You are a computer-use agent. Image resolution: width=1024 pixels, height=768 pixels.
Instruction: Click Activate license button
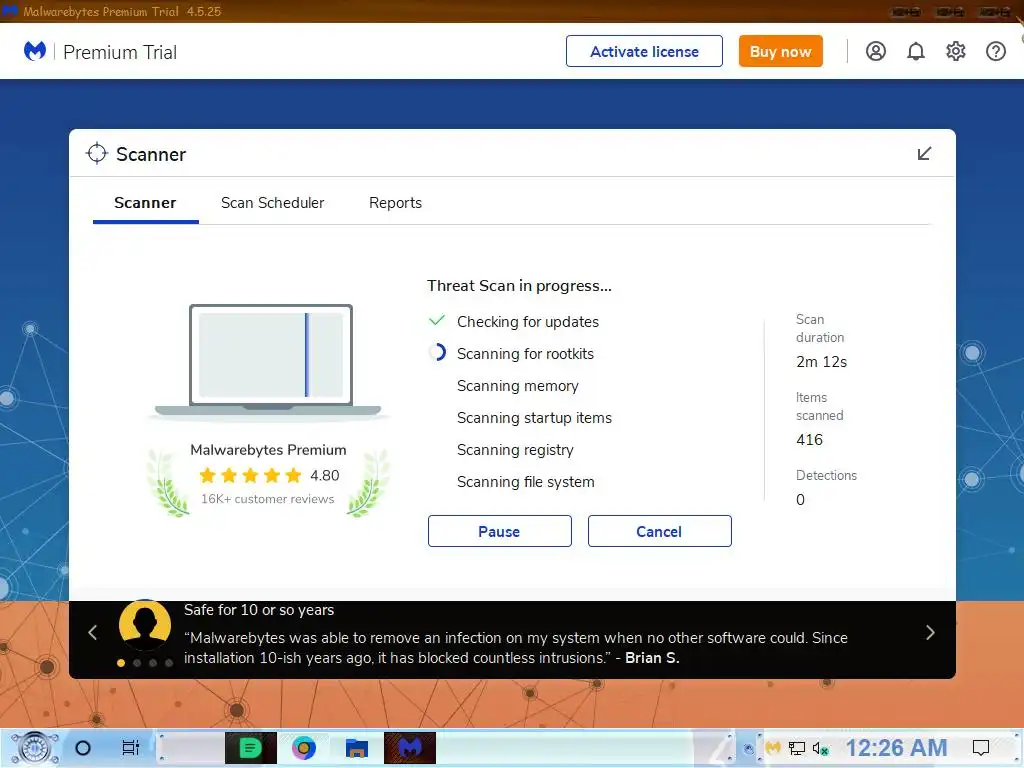(x=644, y=51)
